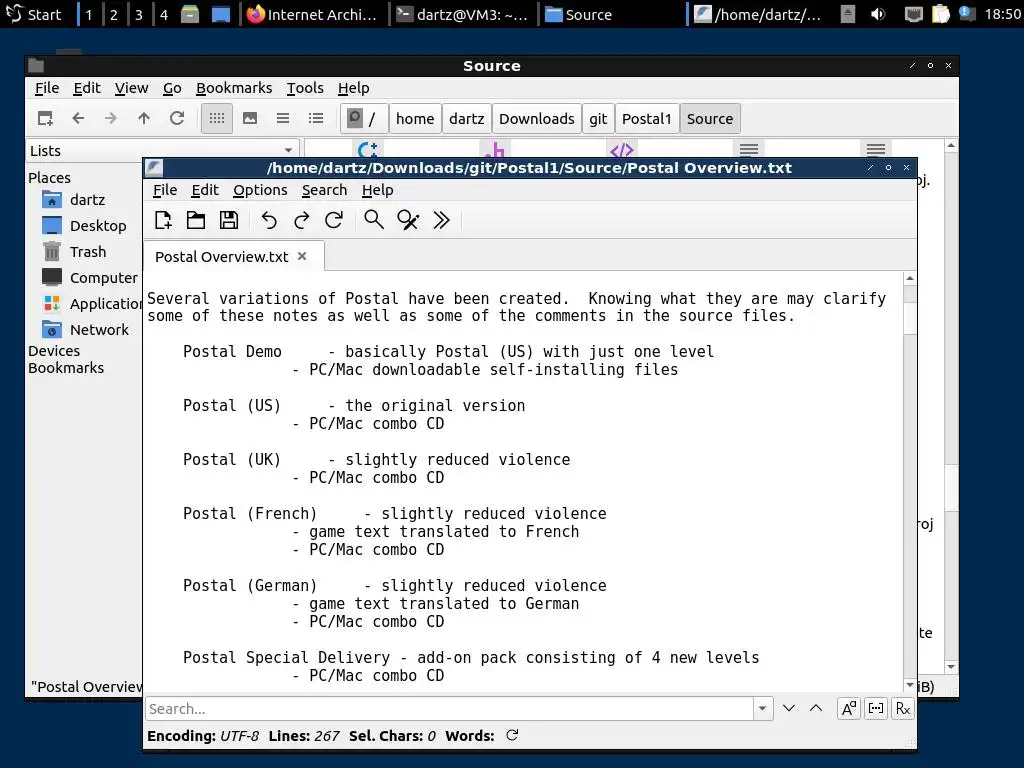
Task: Open the editor Help menu
Action: coord(377,190)
